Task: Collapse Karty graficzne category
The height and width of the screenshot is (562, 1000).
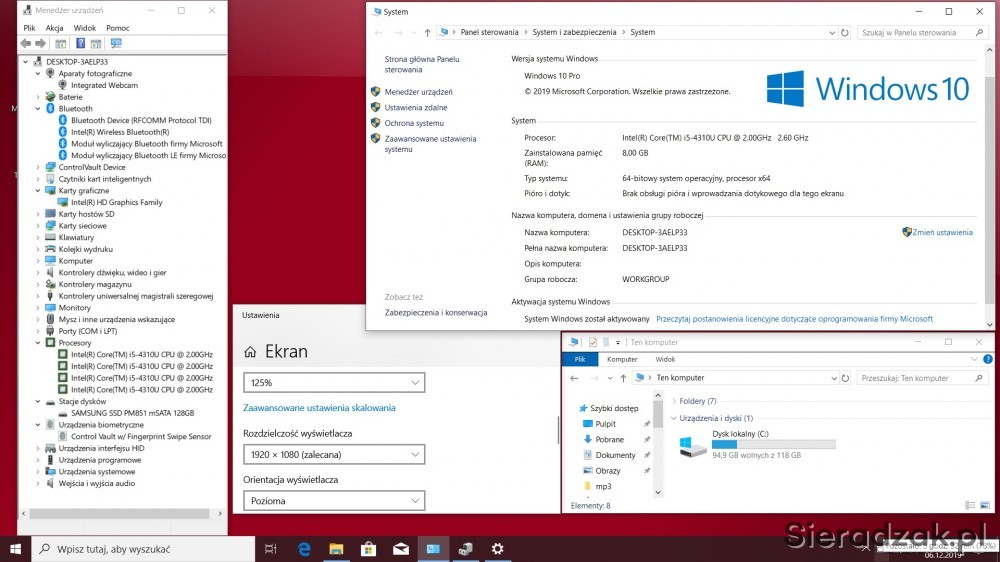Action: click(x=38, y=191)
